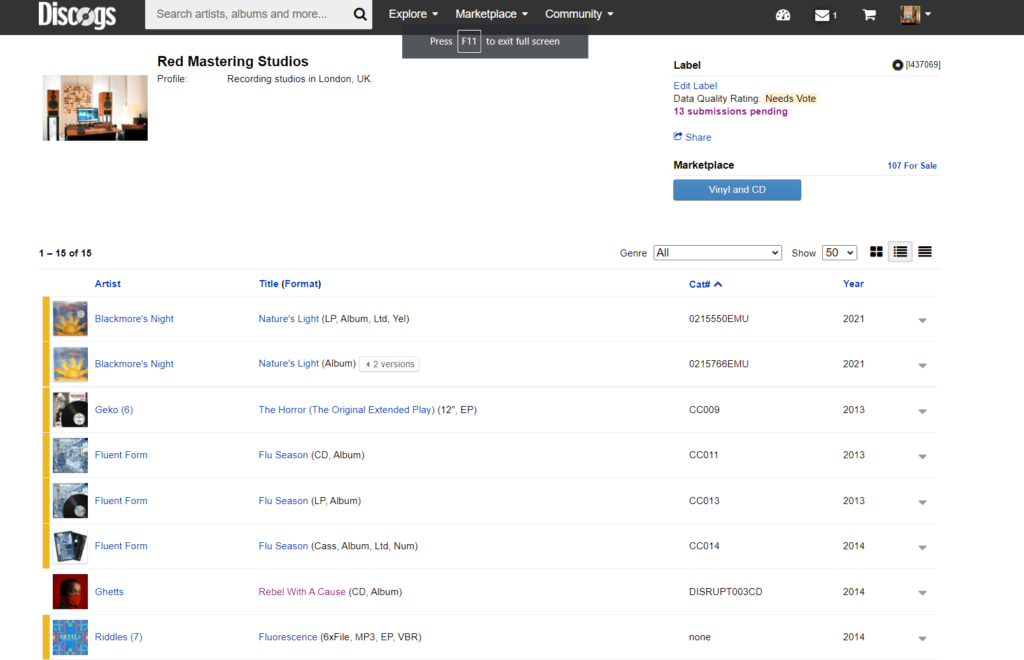Click the Vinyl and CD button
This screenshot has width=1024, height=660.
(x=737, y=190)
